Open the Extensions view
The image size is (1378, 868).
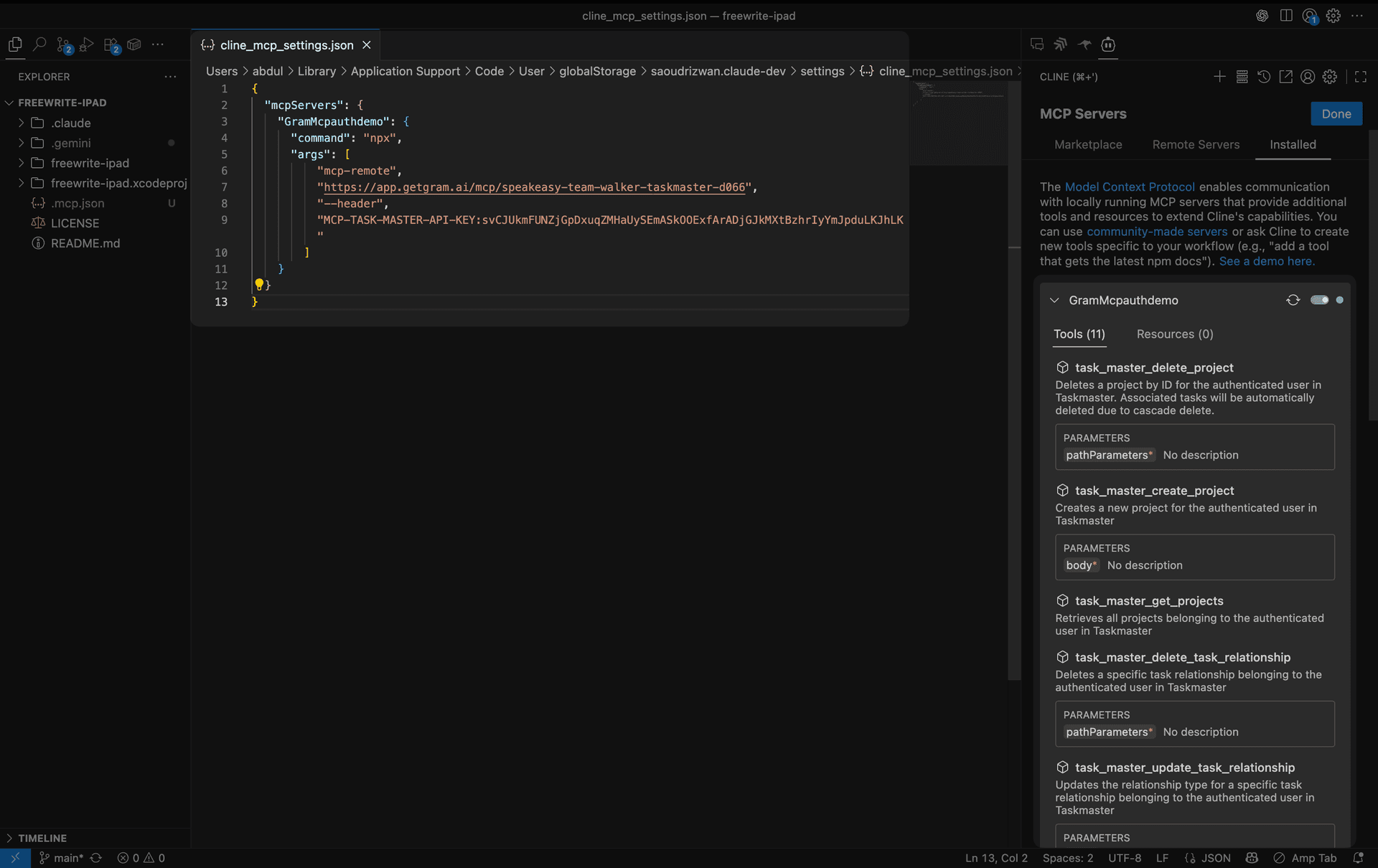(x=111, y=44)
